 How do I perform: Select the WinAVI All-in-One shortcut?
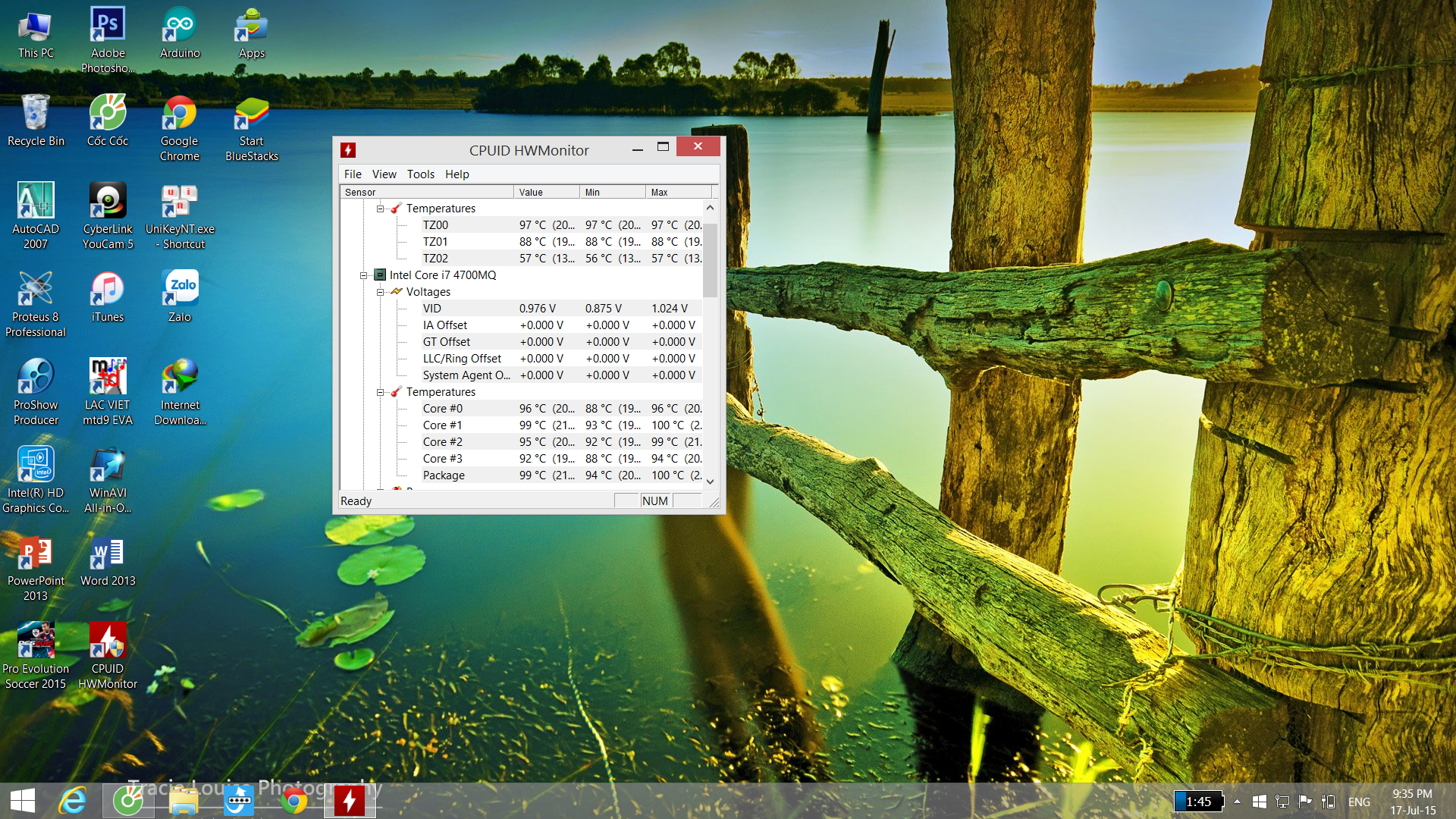pyautogui.click(x=108, y=481)
